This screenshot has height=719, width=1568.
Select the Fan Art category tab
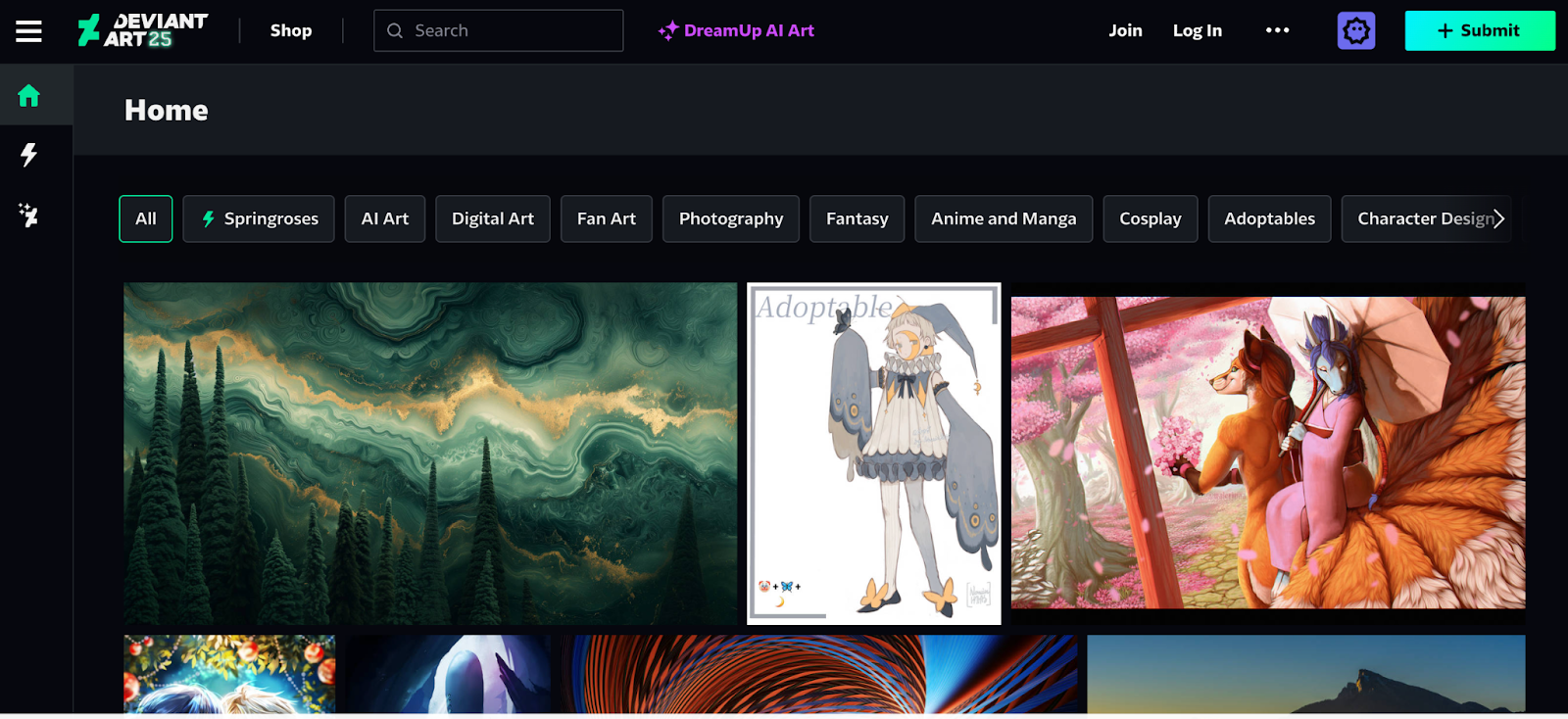pos(607,218)
